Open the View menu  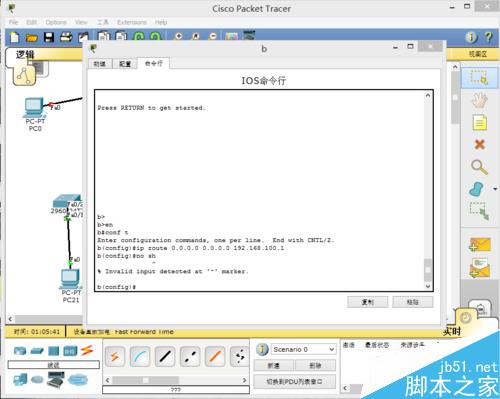pyautogui.click(x=81, y=22)
